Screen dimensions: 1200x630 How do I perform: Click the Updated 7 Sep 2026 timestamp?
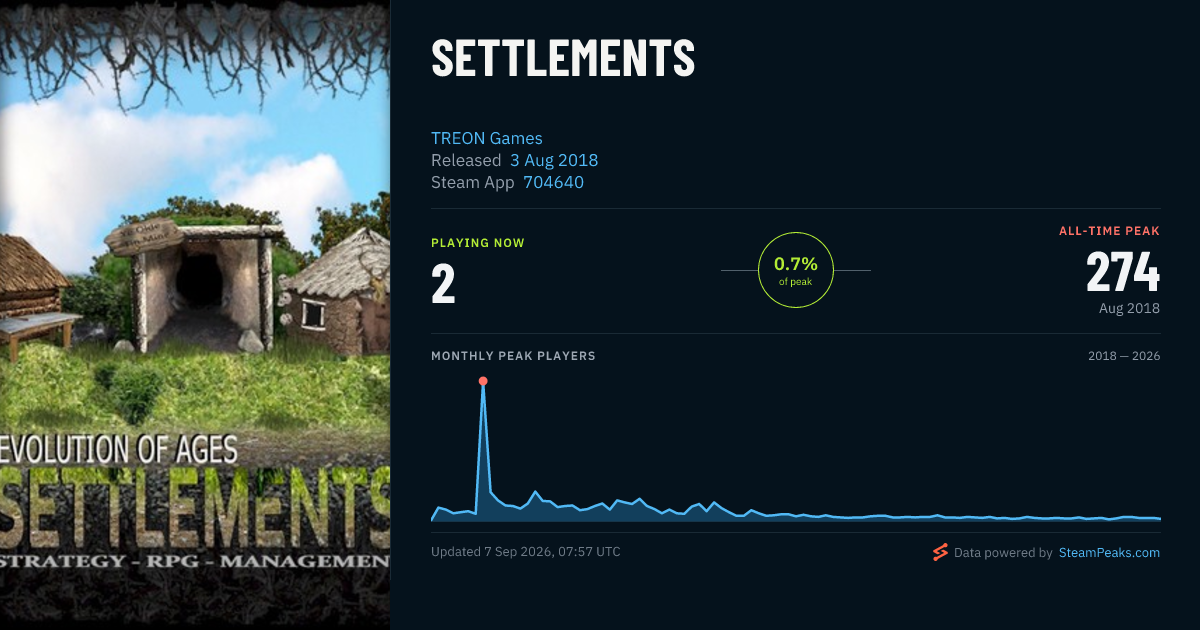click(526, 551)
